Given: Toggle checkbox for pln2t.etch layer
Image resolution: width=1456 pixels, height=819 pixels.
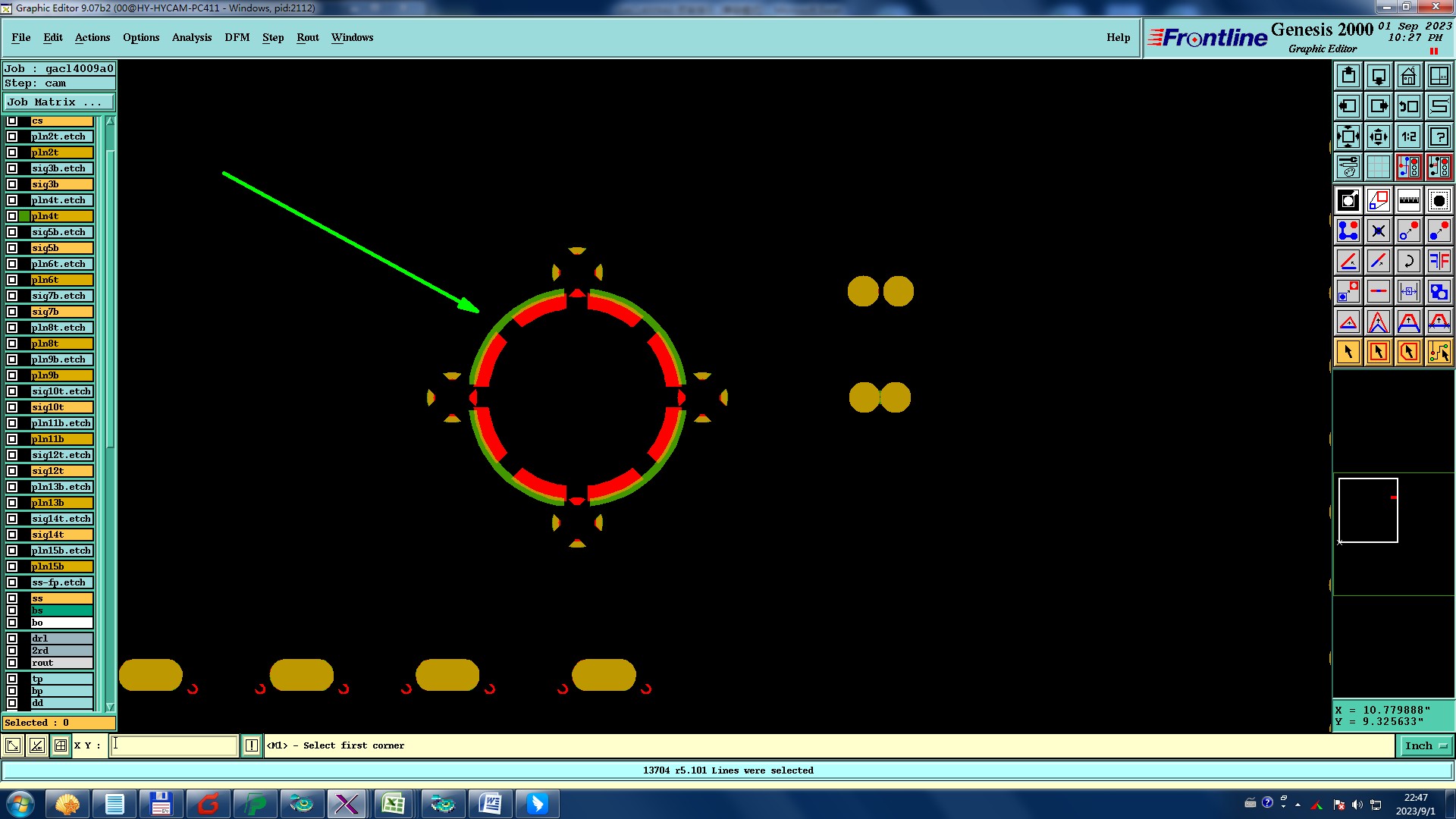Looking at the screenshot, I should [12, 136].
